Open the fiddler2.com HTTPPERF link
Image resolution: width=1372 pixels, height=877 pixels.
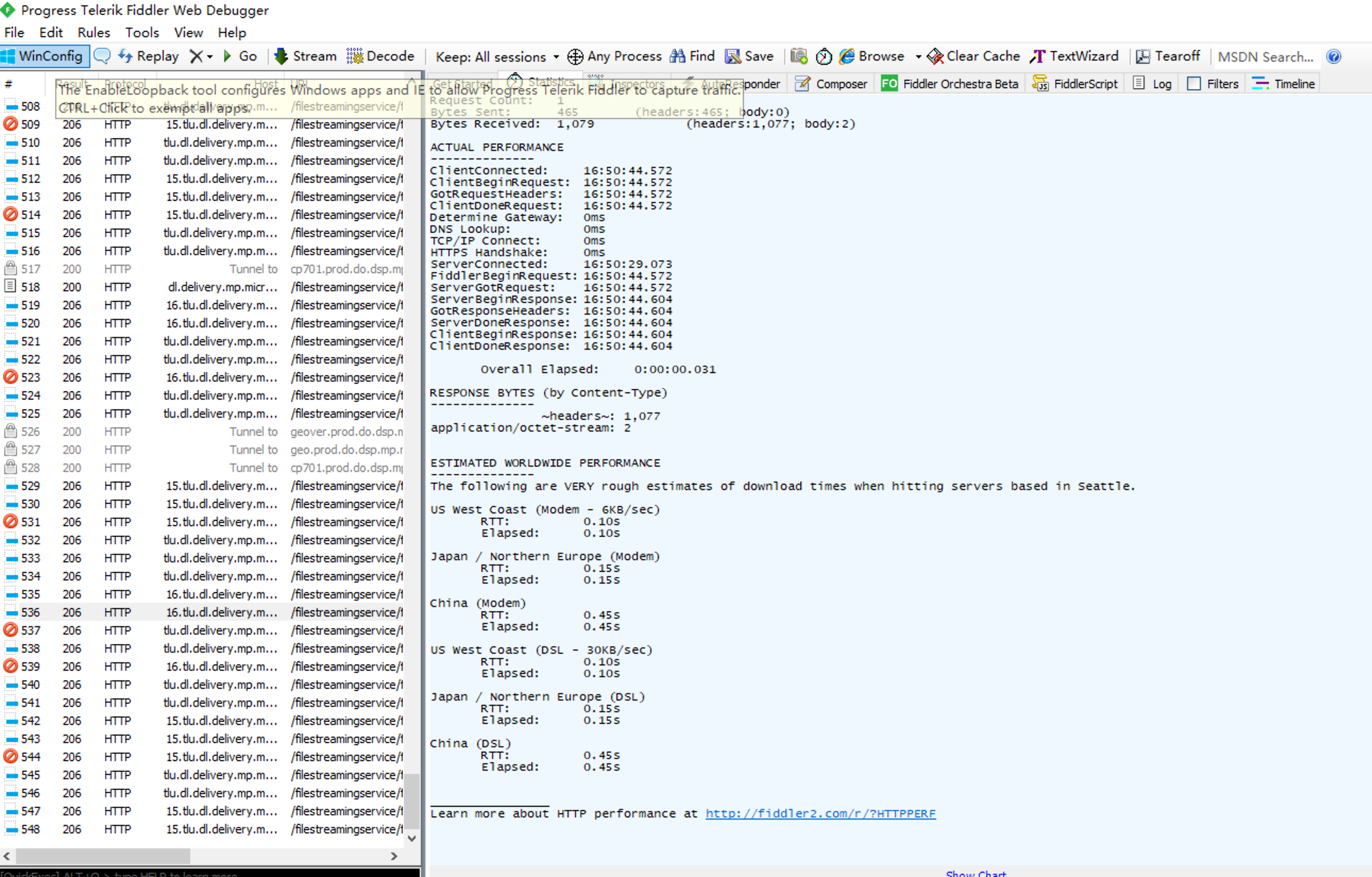pyautogui.click(x=820, y=813)
